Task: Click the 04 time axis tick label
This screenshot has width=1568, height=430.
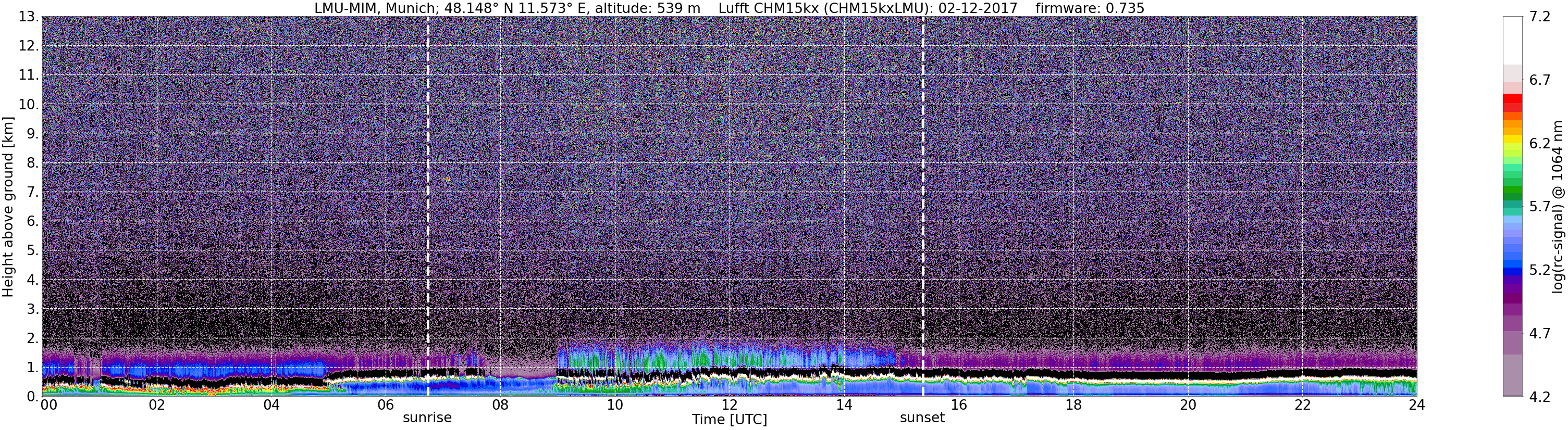Action: [x=271, y=405]
